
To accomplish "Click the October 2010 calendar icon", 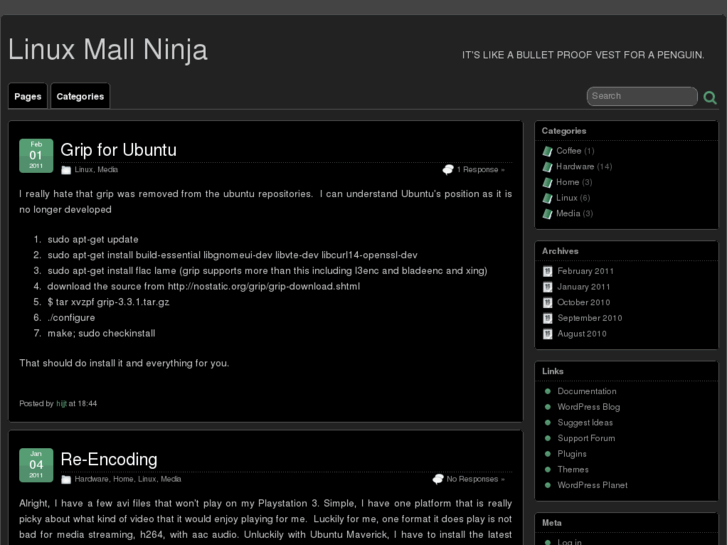I will coord(548,303).
